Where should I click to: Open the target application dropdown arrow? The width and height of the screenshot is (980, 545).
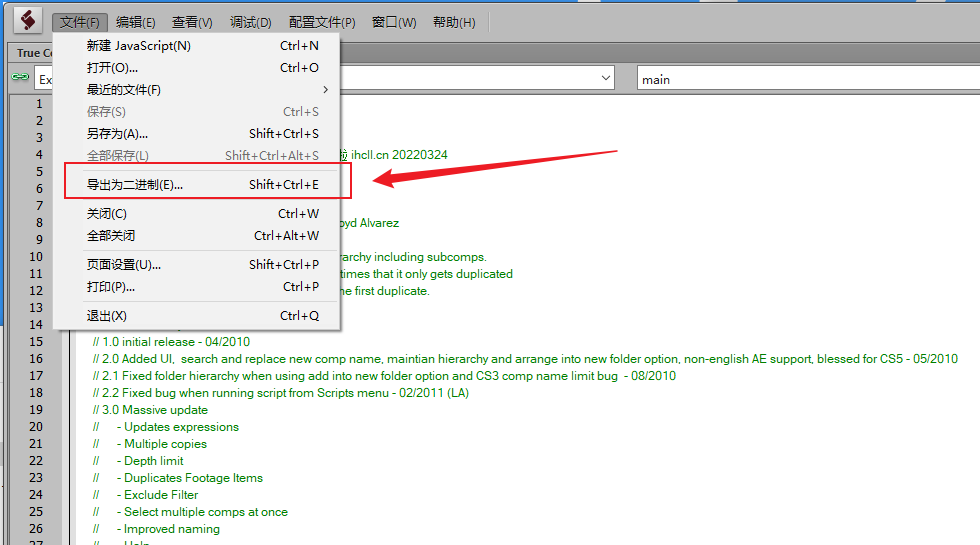pos(606,78)
